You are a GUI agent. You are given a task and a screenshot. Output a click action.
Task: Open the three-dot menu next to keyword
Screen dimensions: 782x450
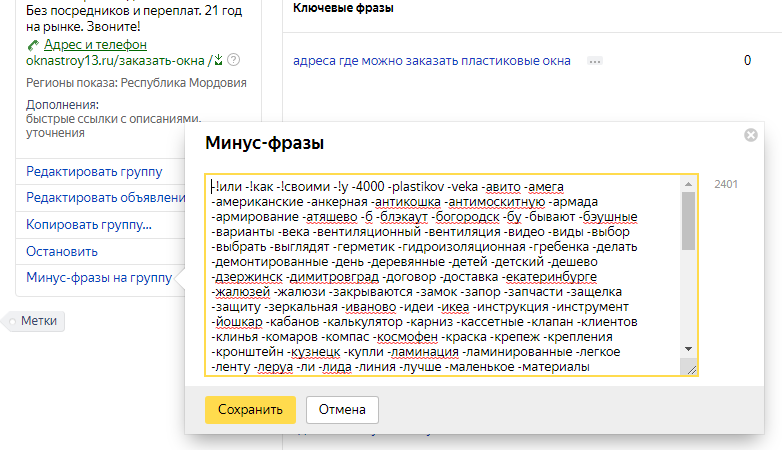[x=594, y=61]
